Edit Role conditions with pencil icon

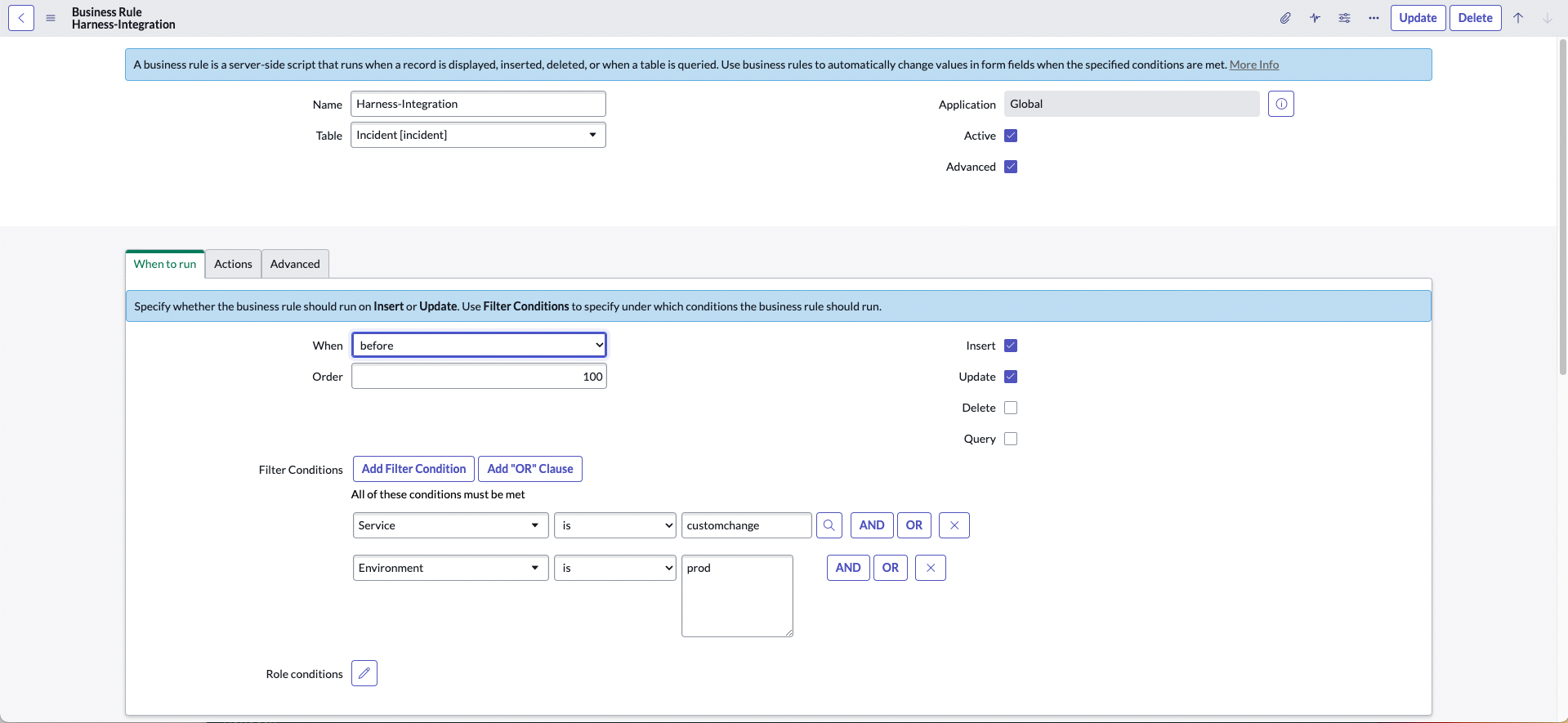364,673
